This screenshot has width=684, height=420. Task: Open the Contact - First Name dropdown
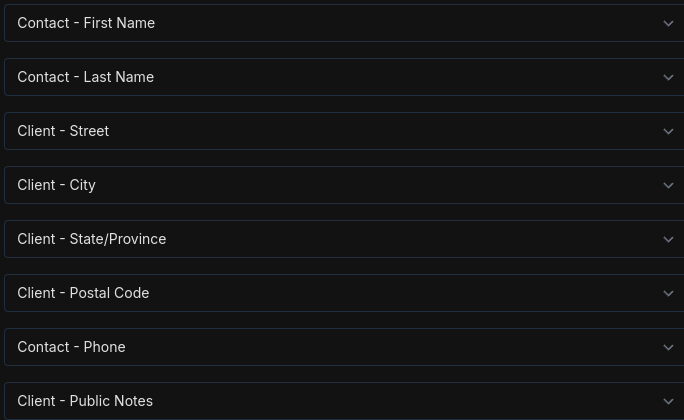(x=340, y=23)
